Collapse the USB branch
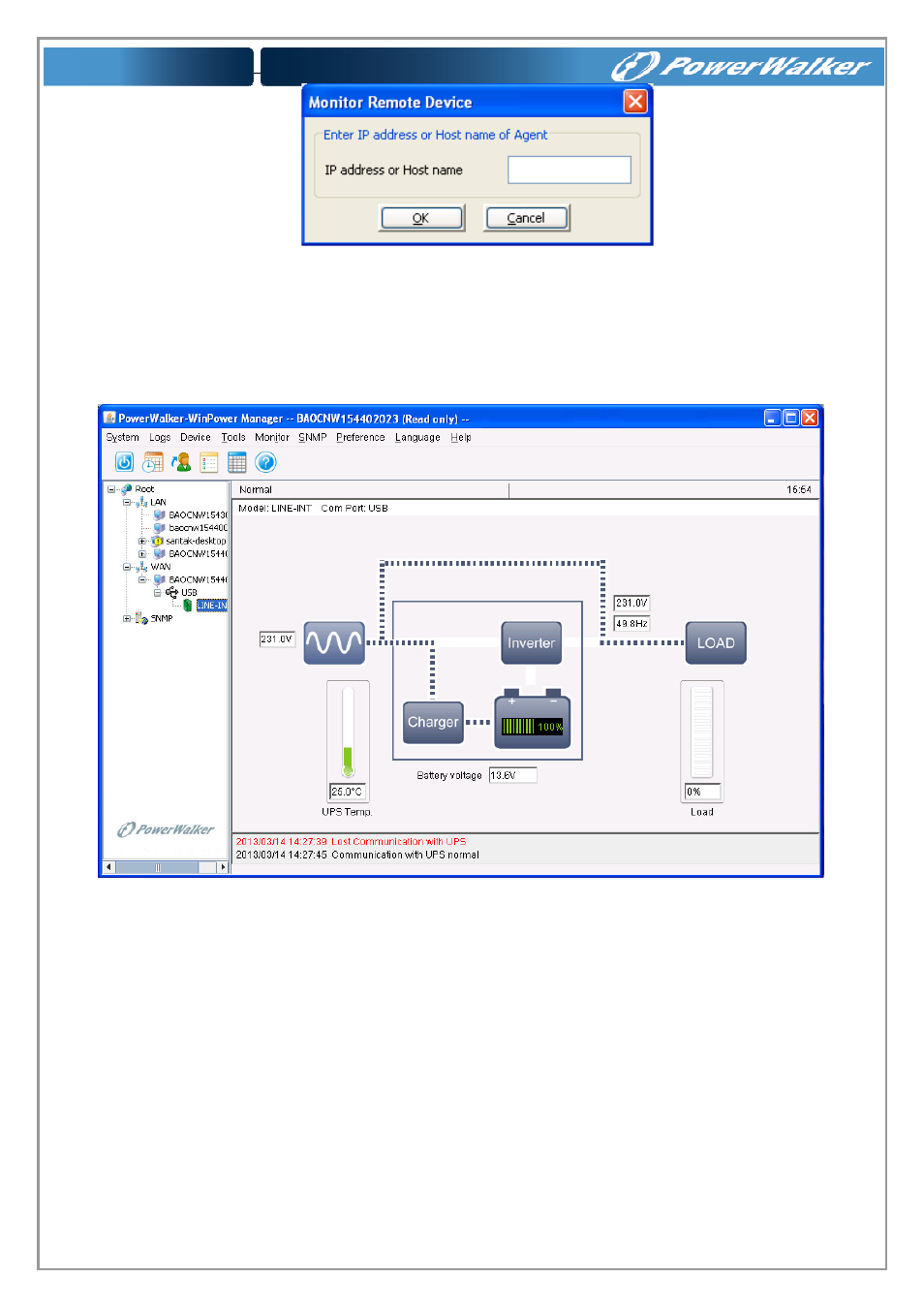Image resolution: width=924 pixels, height=1308 pixels. 158,592
